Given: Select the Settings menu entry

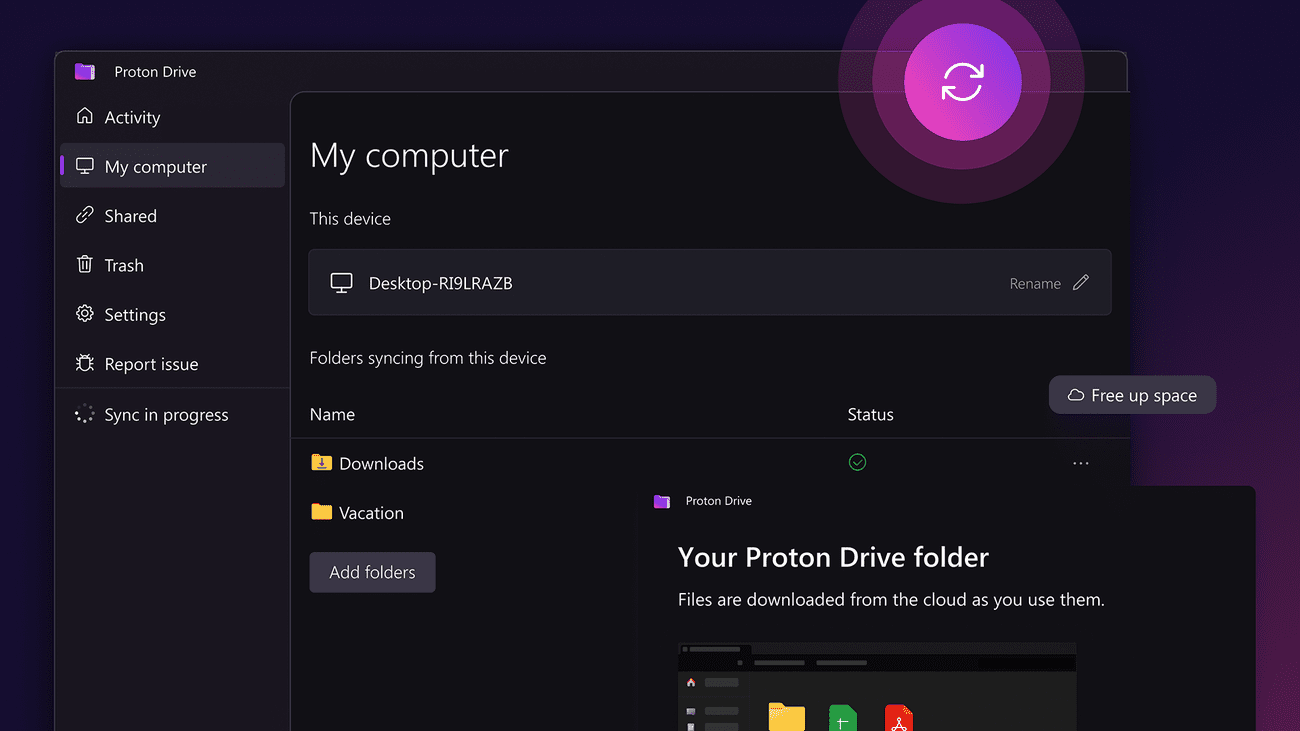Looking at the screenshot, I should (x=134, y=314).
